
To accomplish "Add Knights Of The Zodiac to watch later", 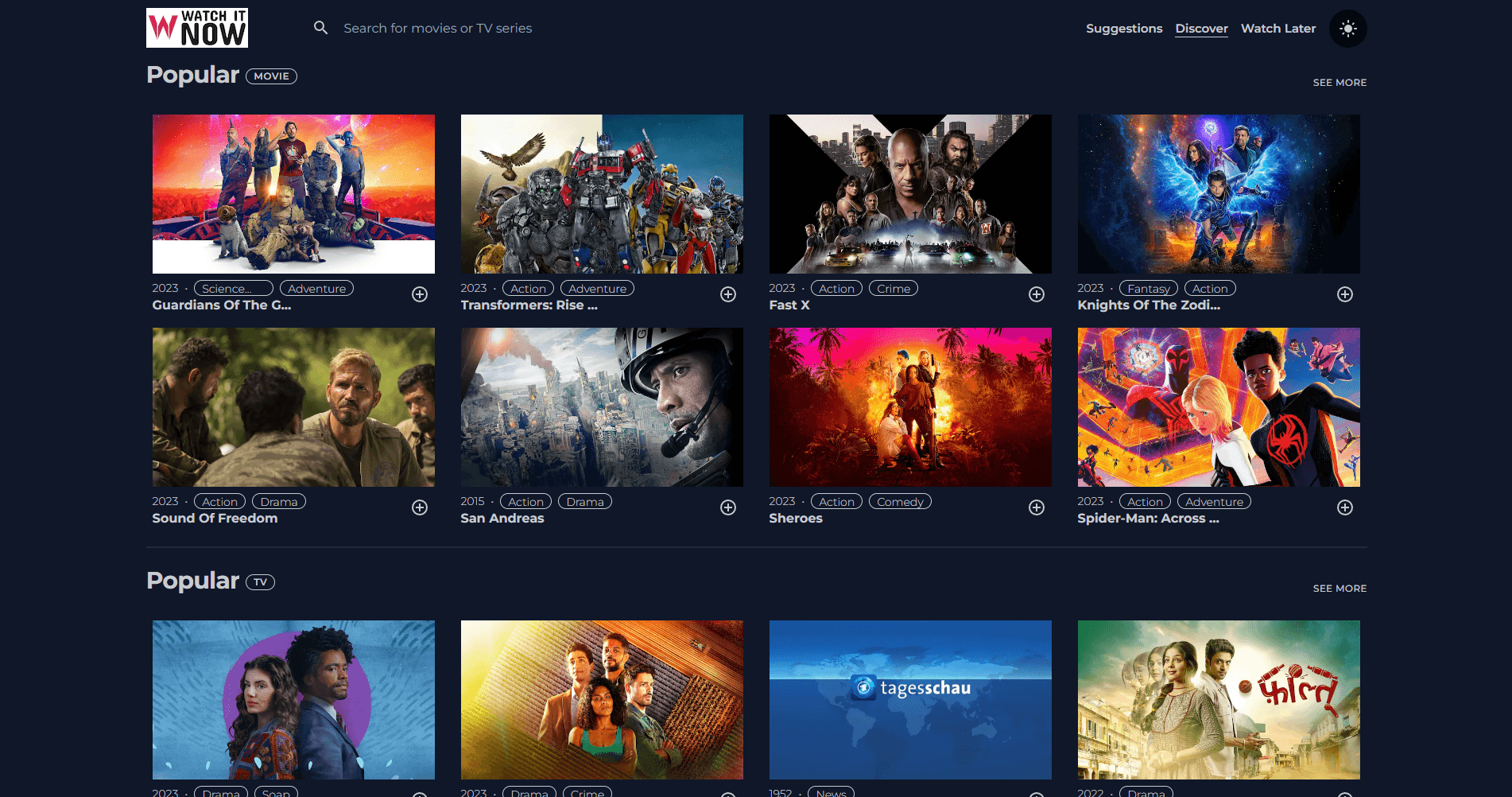I will pyautogui.click(x=1345, y=294).
